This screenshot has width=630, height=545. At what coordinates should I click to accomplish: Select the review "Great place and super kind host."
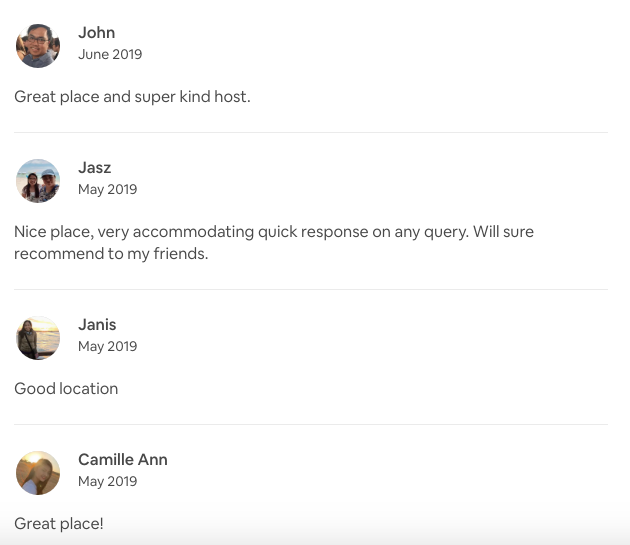132,97
